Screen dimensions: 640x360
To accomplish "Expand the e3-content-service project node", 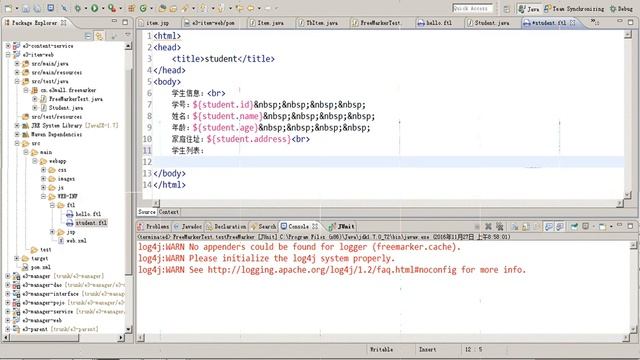I will [8, 46].
